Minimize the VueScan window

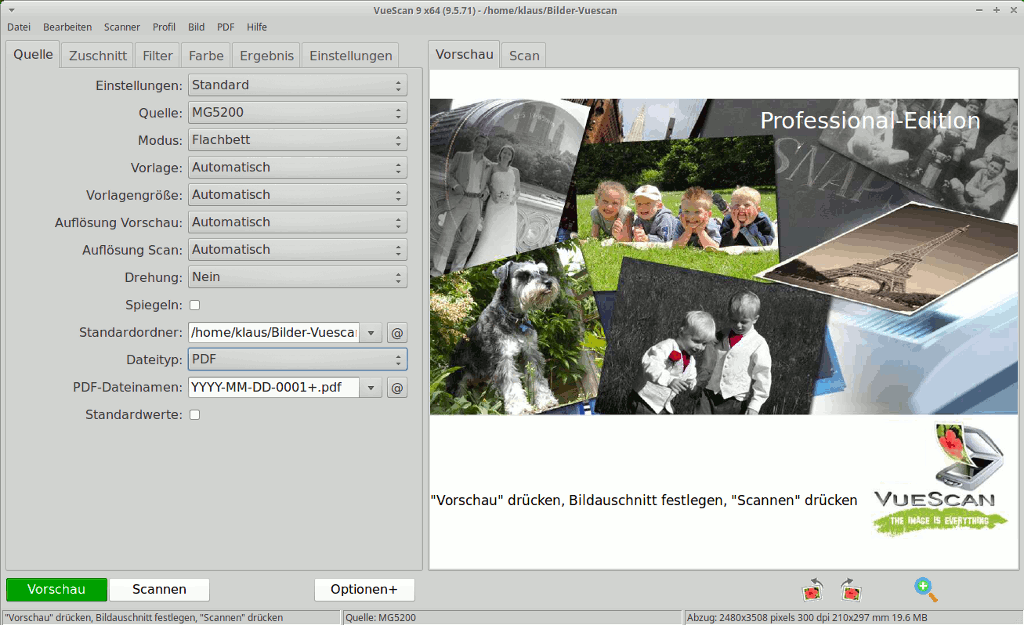(980, 10)
